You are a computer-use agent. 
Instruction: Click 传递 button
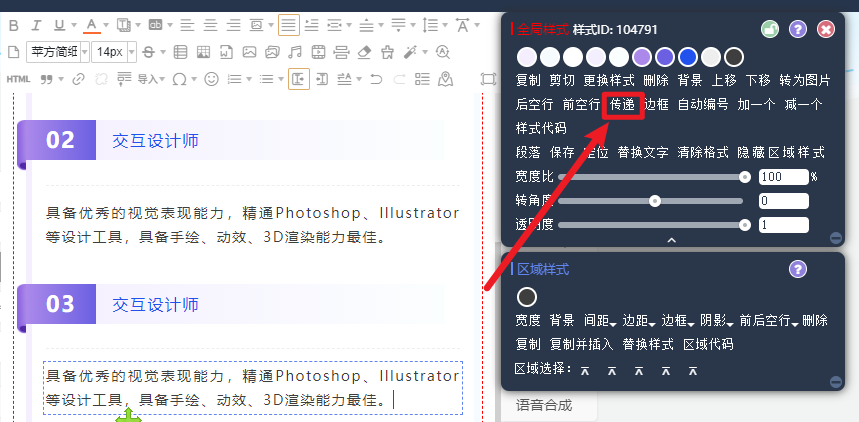click(622, 104)
